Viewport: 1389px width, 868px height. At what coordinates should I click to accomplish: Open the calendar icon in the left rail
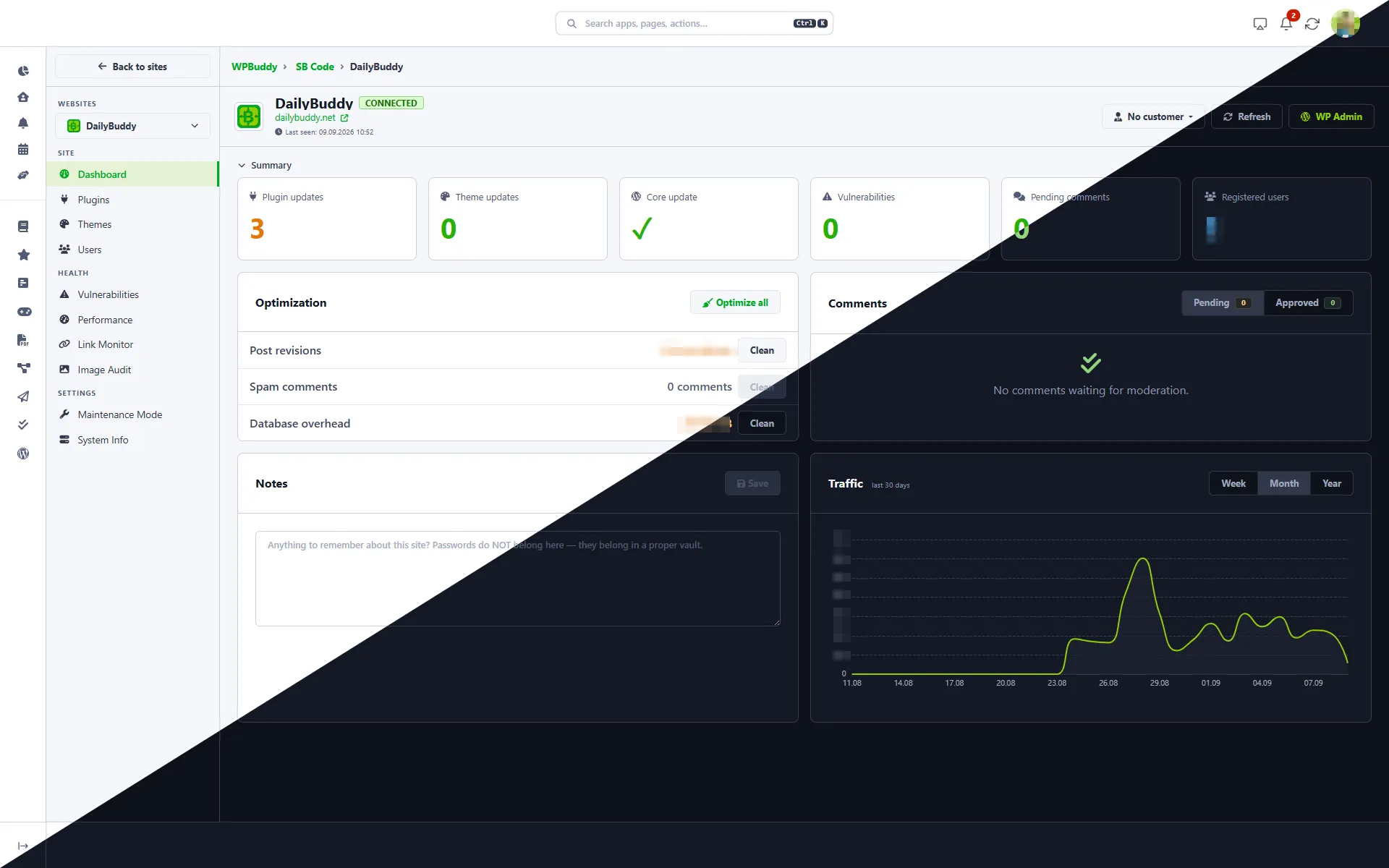click(x=23, y=149)
